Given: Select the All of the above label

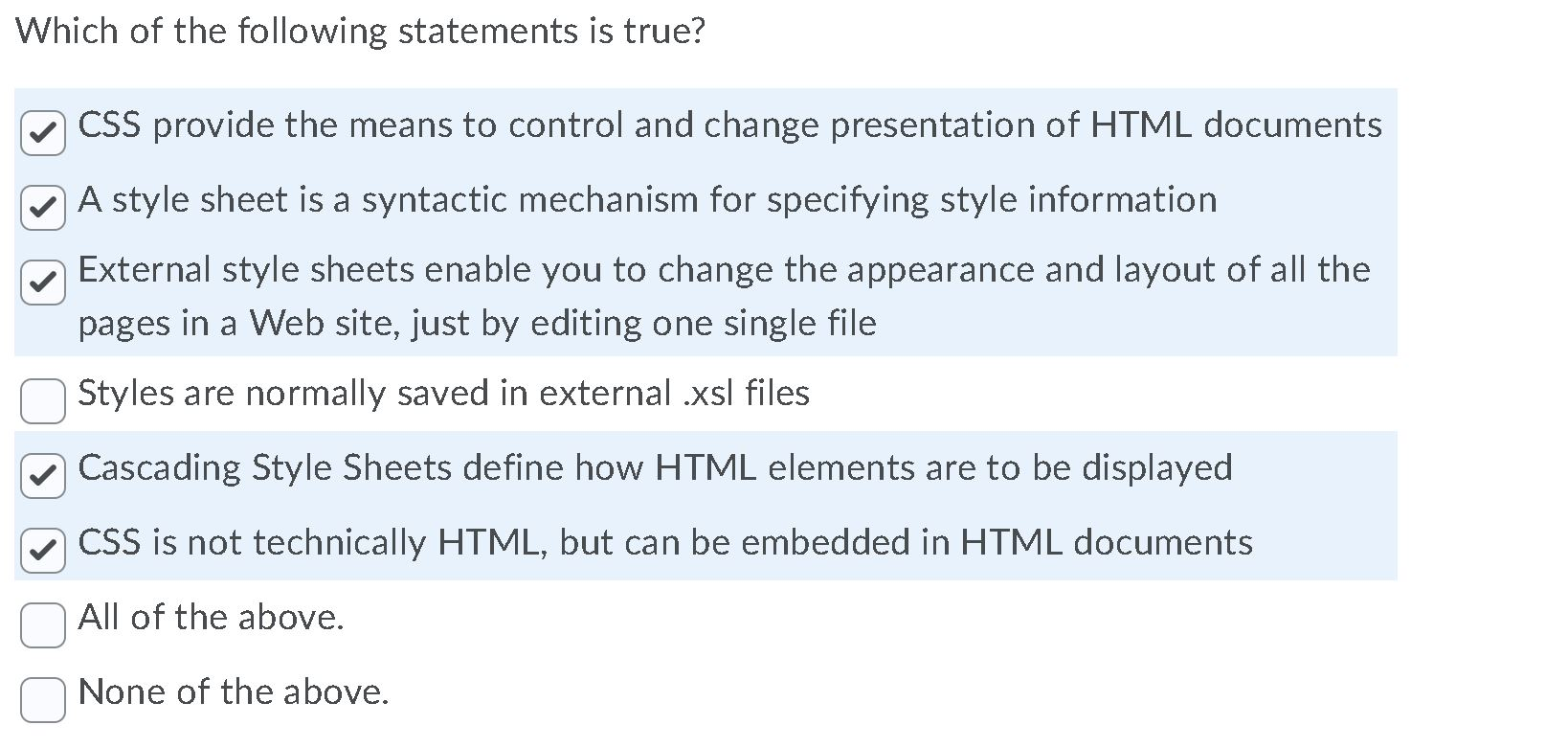Looking at the screenshot, I should click(211, 618).
